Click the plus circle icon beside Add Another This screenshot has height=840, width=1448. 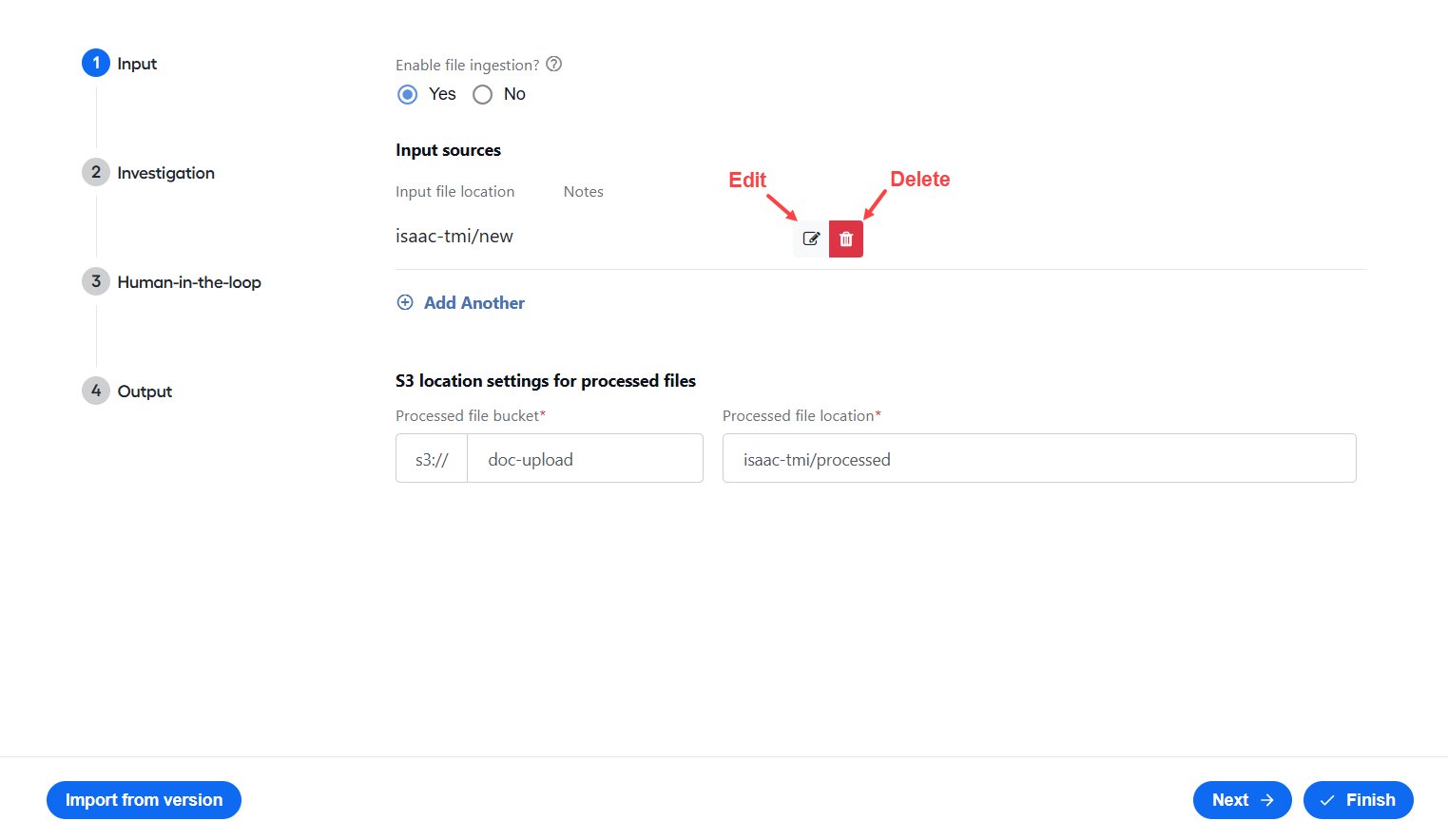(405, 302)
